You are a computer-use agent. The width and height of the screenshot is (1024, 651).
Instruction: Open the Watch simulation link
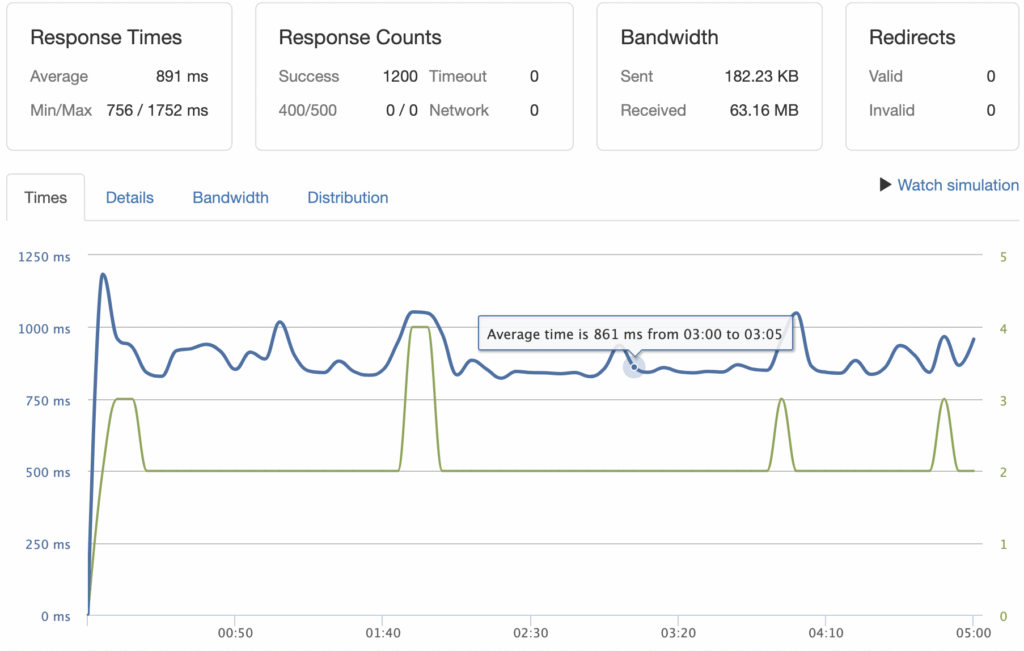click(x=958, y=185)
